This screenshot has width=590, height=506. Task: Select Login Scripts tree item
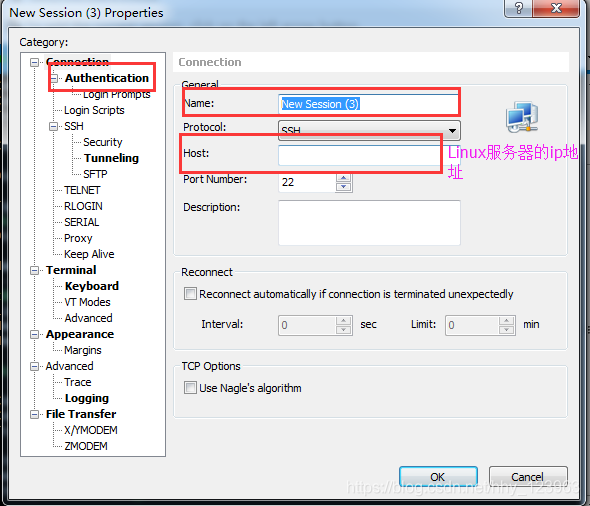[x=94, y=110]
